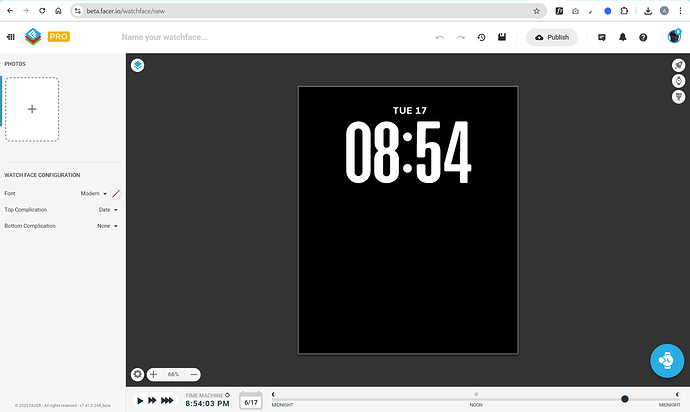This screenshot has height=412, width=690.
Task: Open the Font Modern dropdown
Action: pos(93,194)
